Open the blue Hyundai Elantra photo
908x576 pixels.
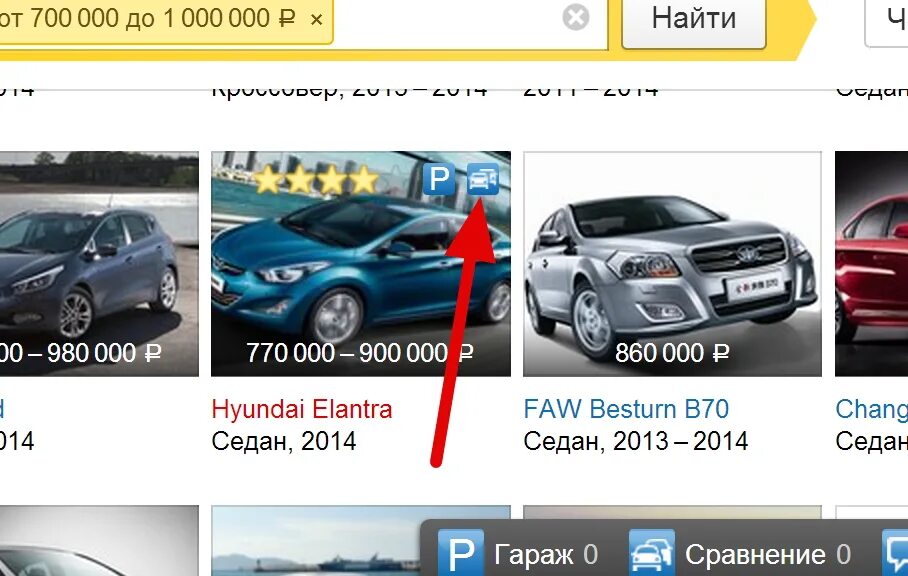[361, 264]
